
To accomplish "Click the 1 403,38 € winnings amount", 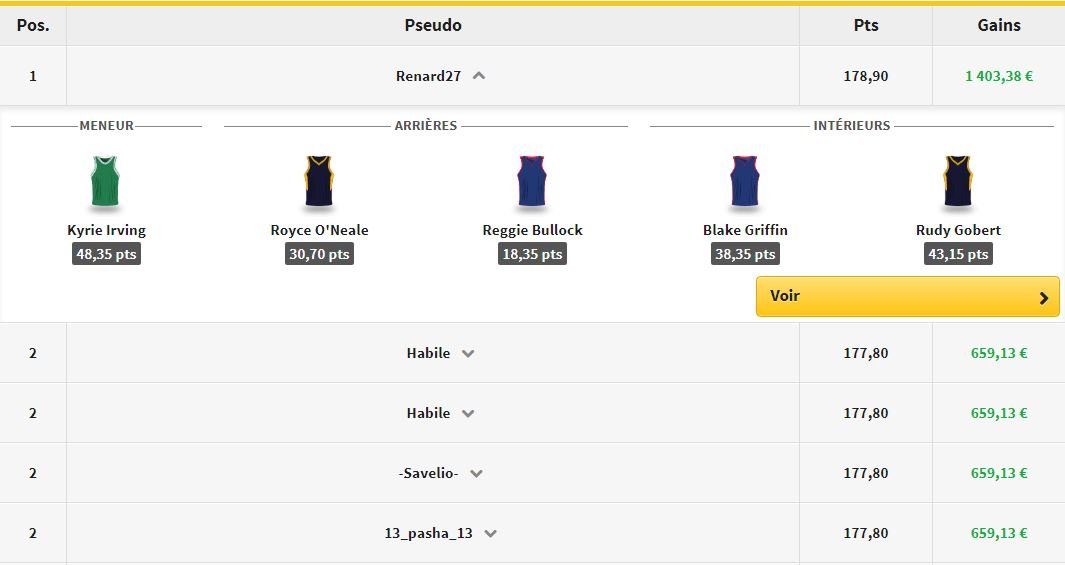I will coord(999,76).
